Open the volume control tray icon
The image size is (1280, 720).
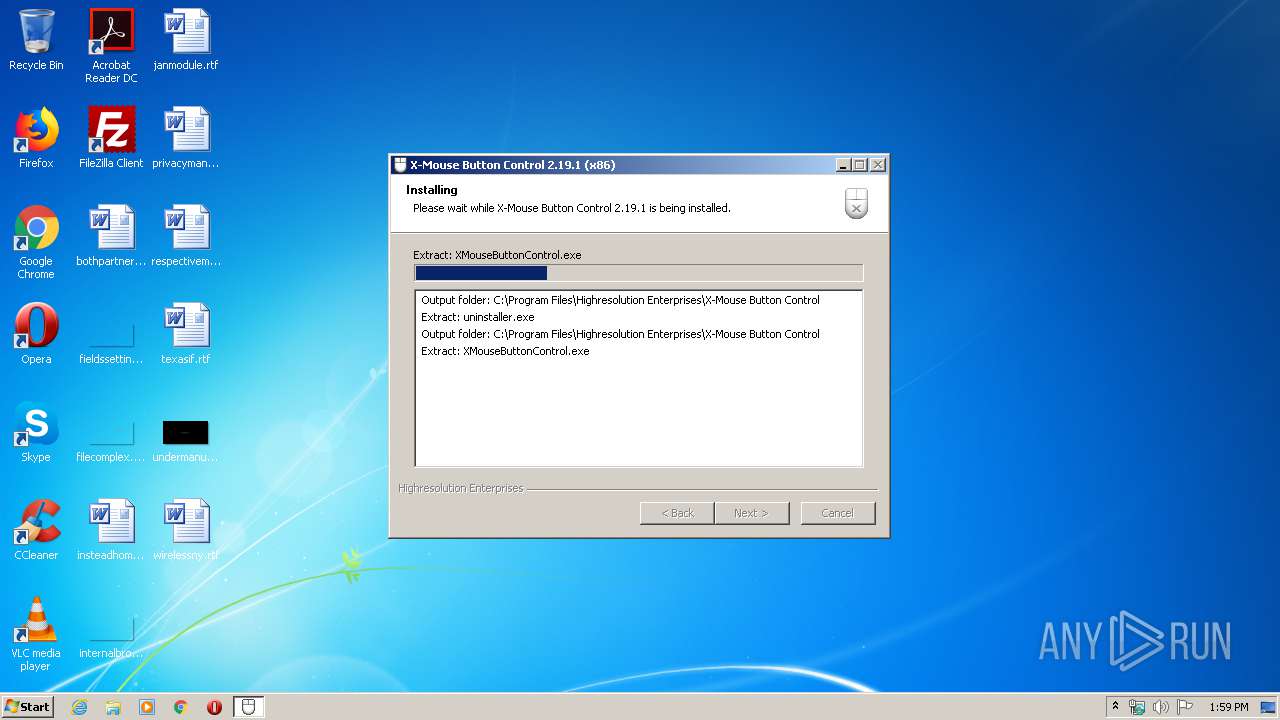click(1161, 707)
